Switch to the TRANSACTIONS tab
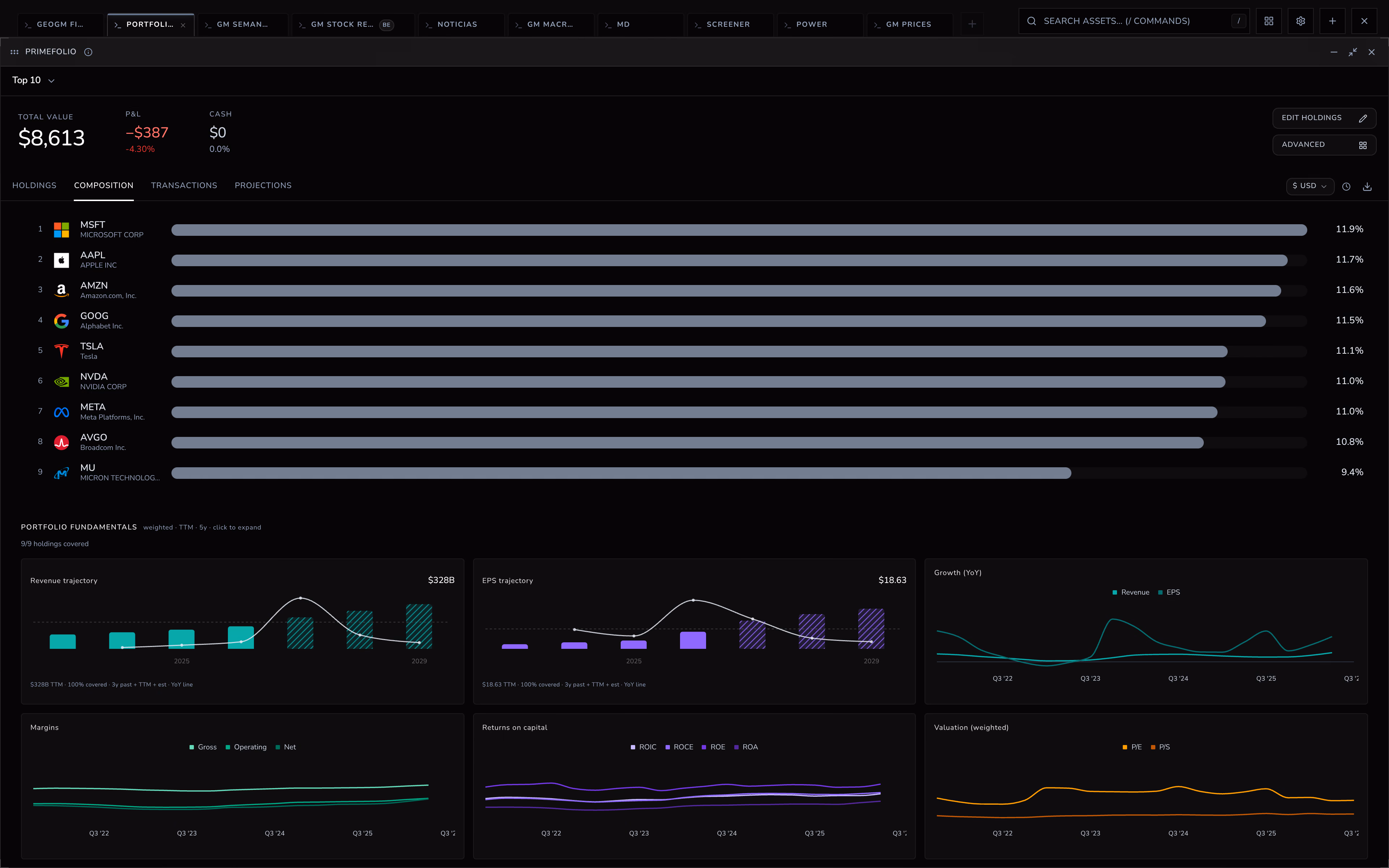 [x=184, y=186]
